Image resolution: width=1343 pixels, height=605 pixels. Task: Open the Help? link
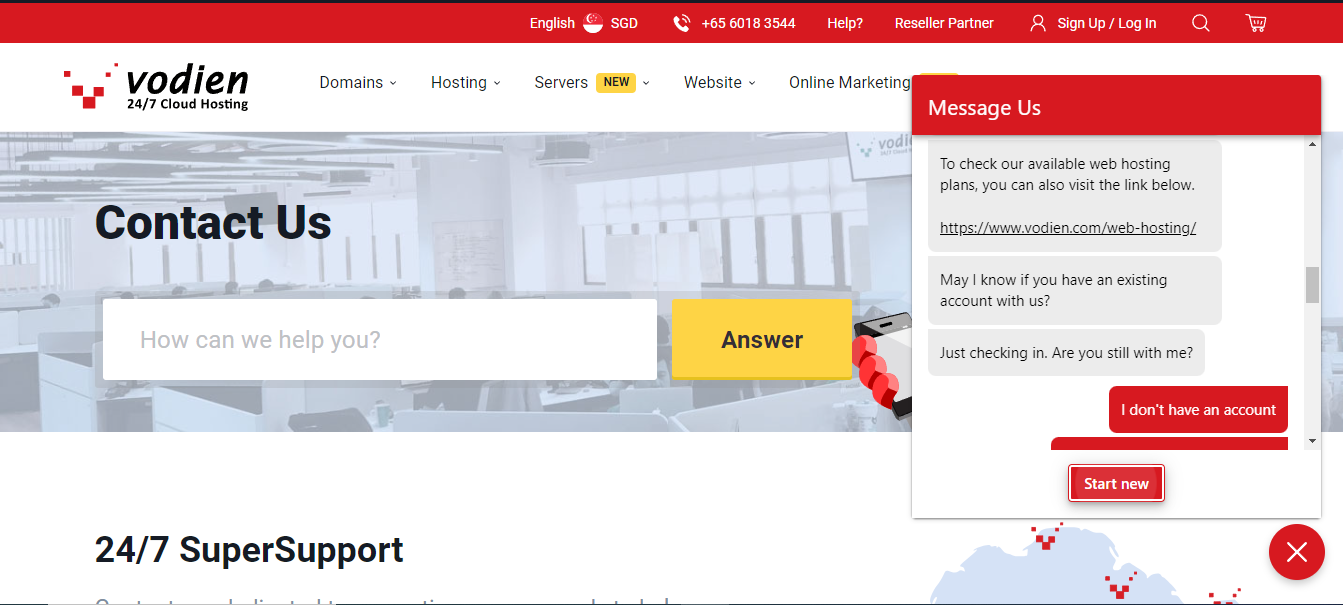[845, 23]
